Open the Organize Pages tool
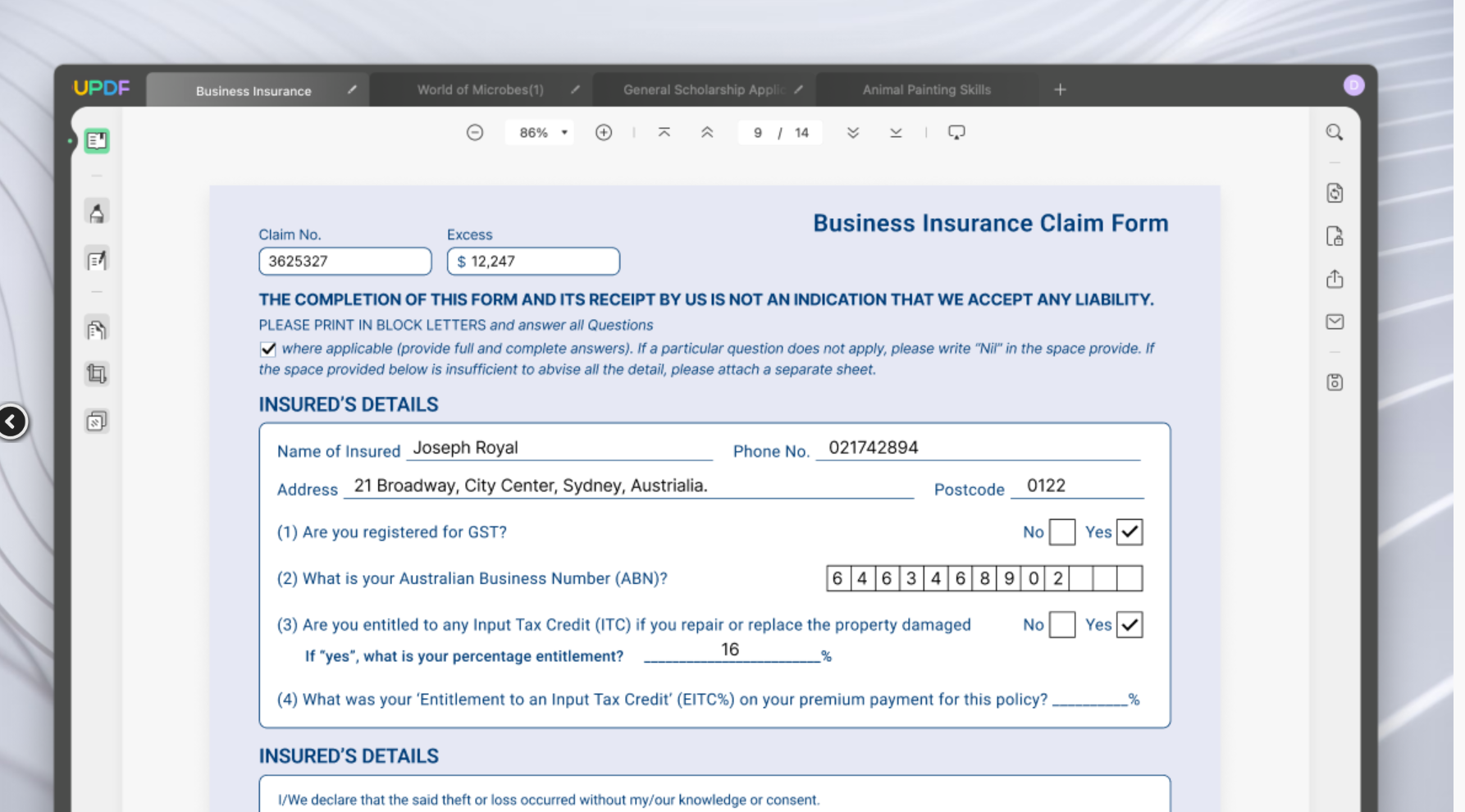The width and height of the screenshot is (1465, 812). (x=97, y=330)
